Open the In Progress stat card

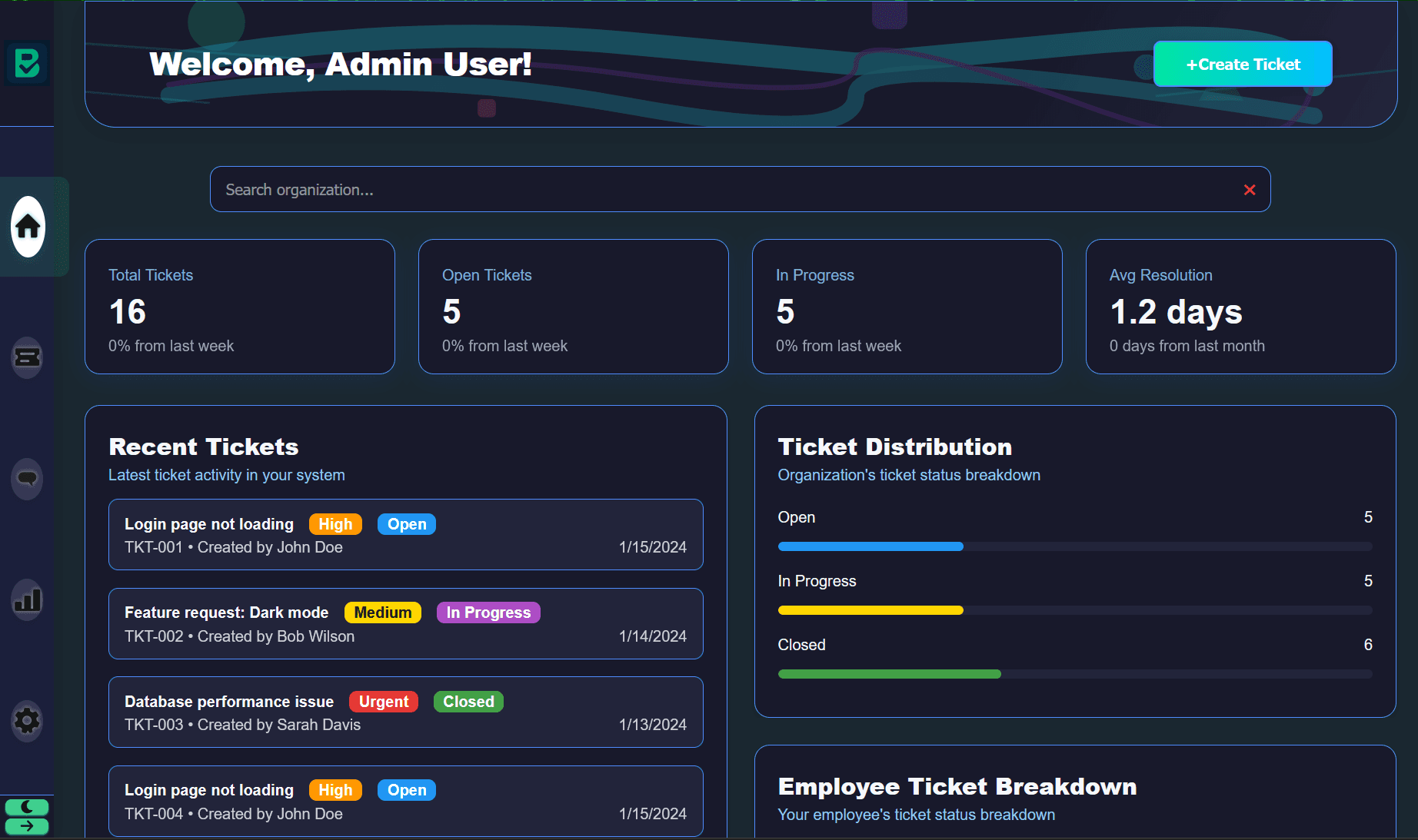[x=907, y=307]
